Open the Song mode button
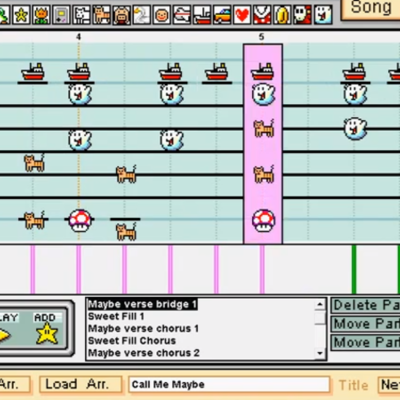 pyautogui.click(x=371, y=8)
